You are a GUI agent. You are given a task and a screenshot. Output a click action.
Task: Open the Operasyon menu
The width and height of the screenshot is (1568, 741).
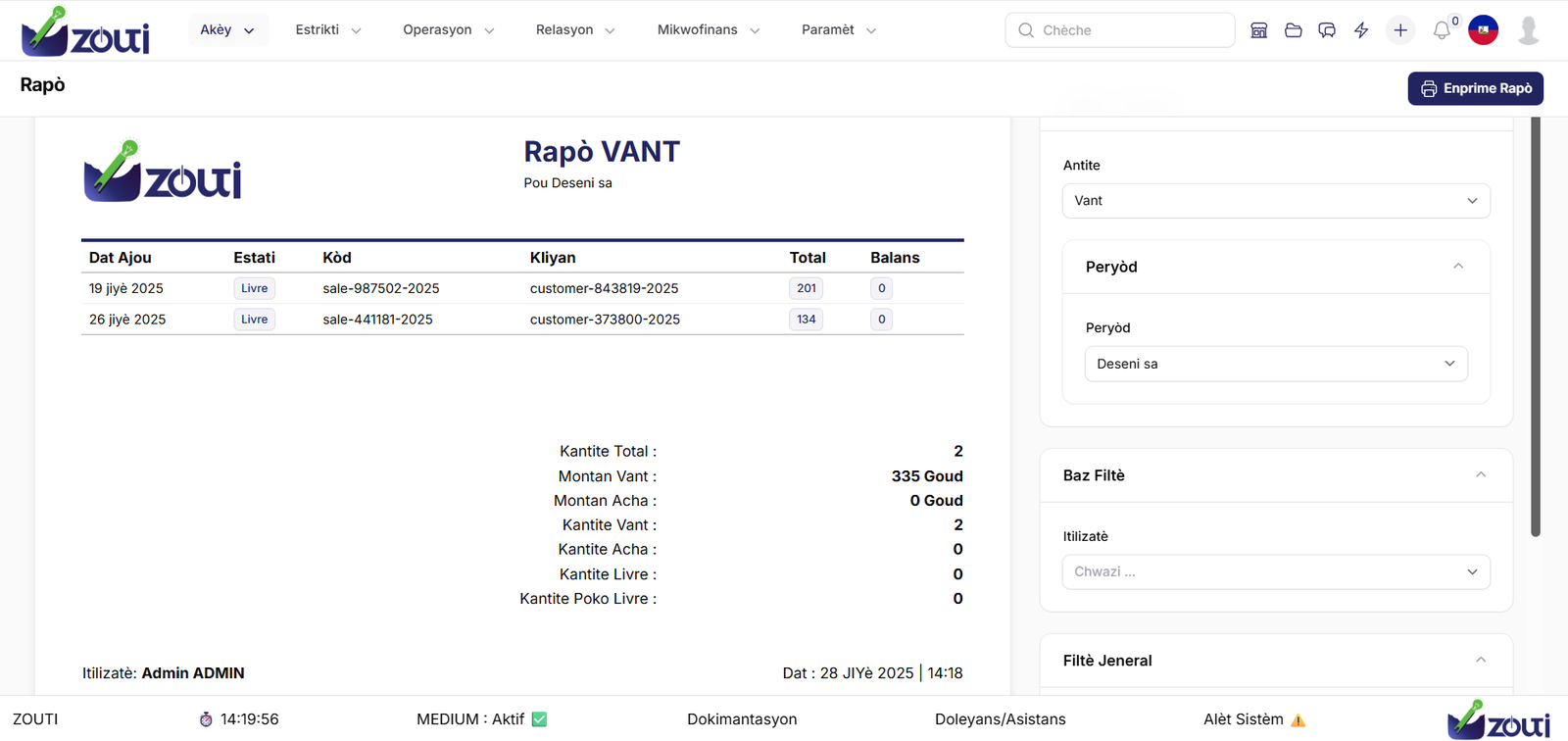click(448, 30)
